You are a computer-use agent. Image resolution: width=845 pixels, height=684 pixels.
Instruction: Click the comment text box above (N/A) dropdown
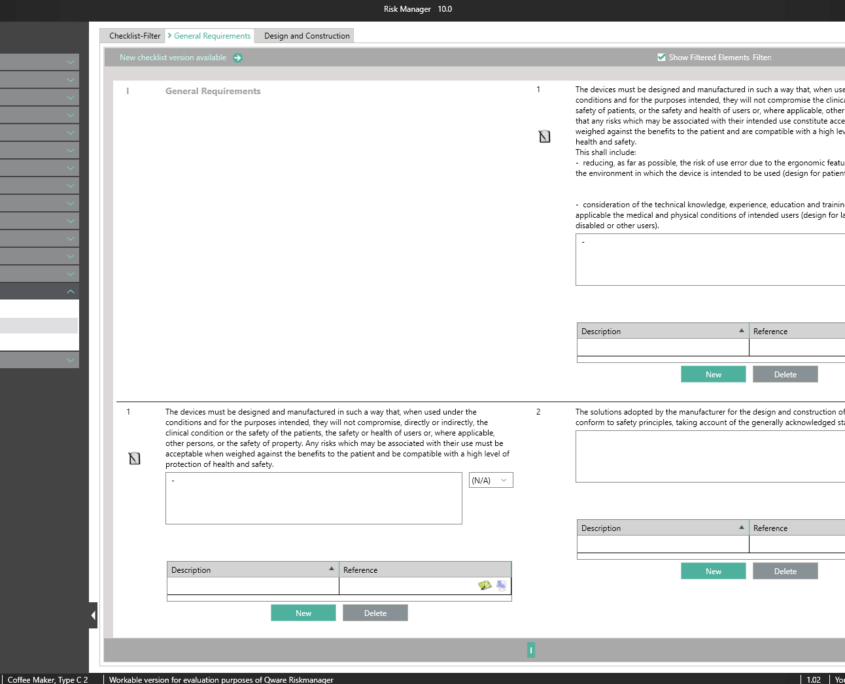pyautogui.click(x=313, y=498)
